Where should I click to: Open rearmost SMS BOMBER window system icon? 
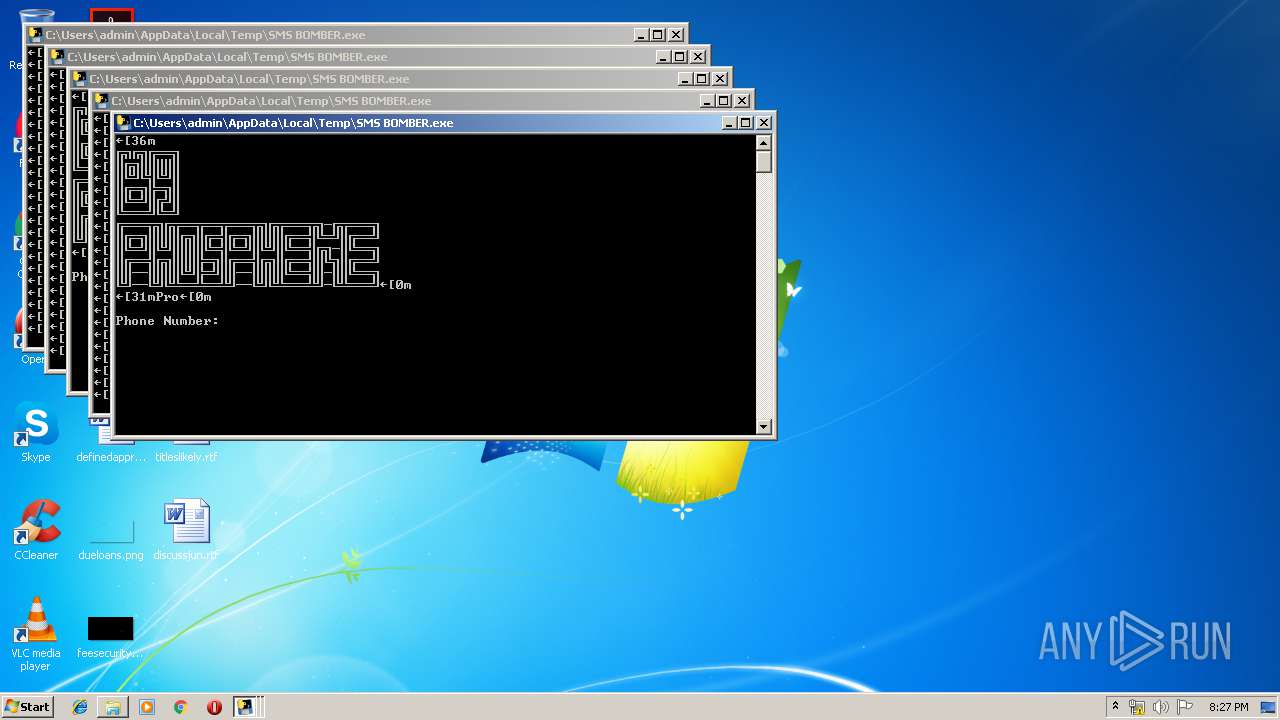tap(35, 35)
